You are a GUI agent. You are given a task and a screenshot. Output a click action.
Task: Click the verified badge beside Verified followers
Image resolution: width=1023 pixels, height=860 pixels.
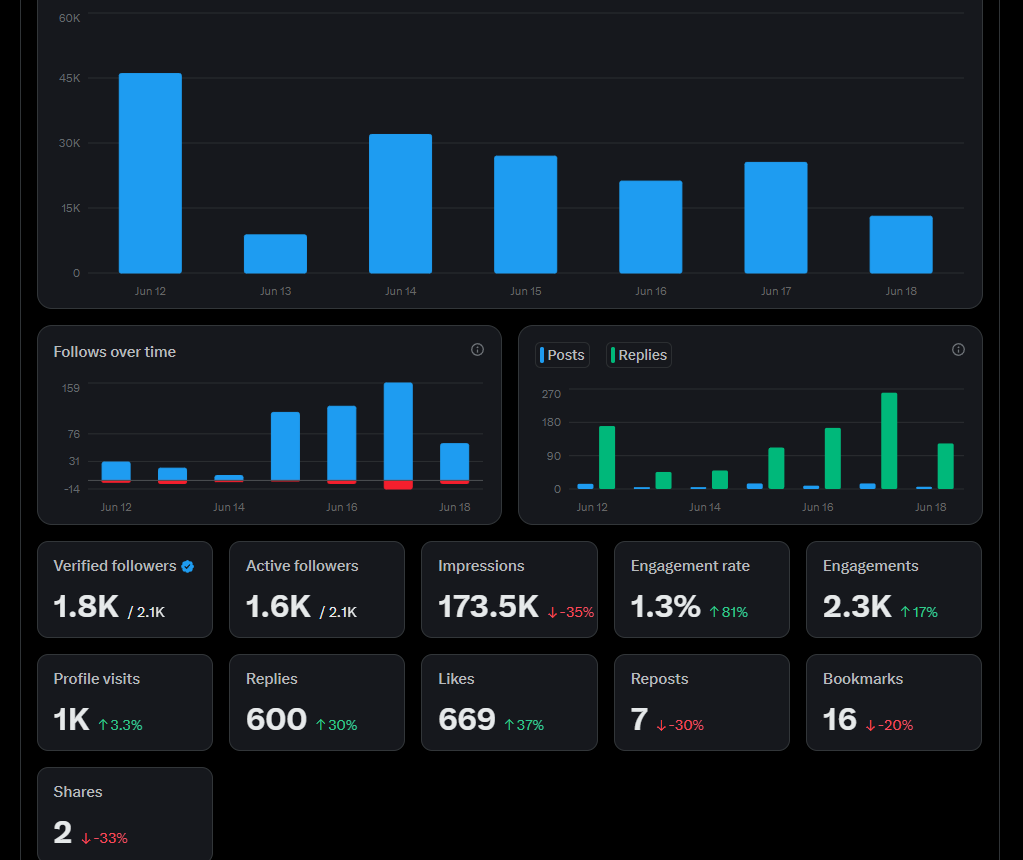click(x=188, y=566)
